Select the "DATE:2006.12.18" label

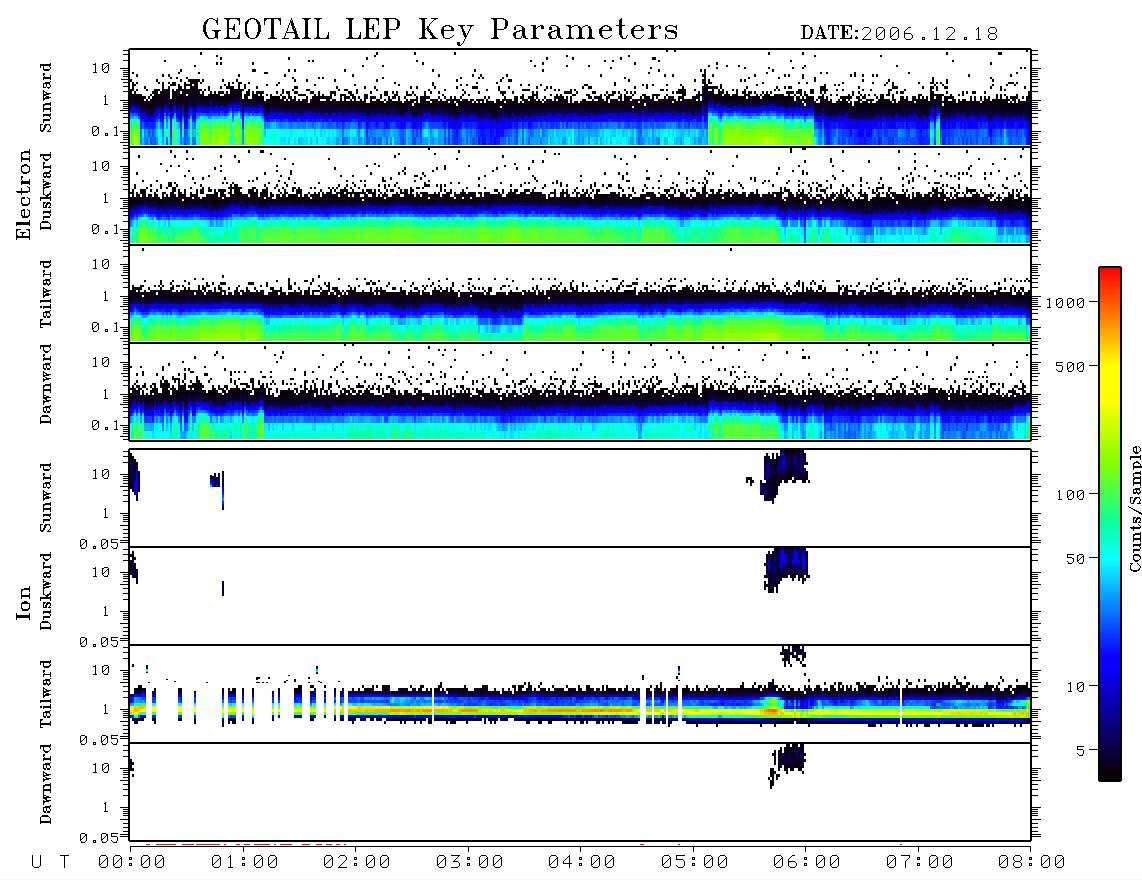[899, 34]
